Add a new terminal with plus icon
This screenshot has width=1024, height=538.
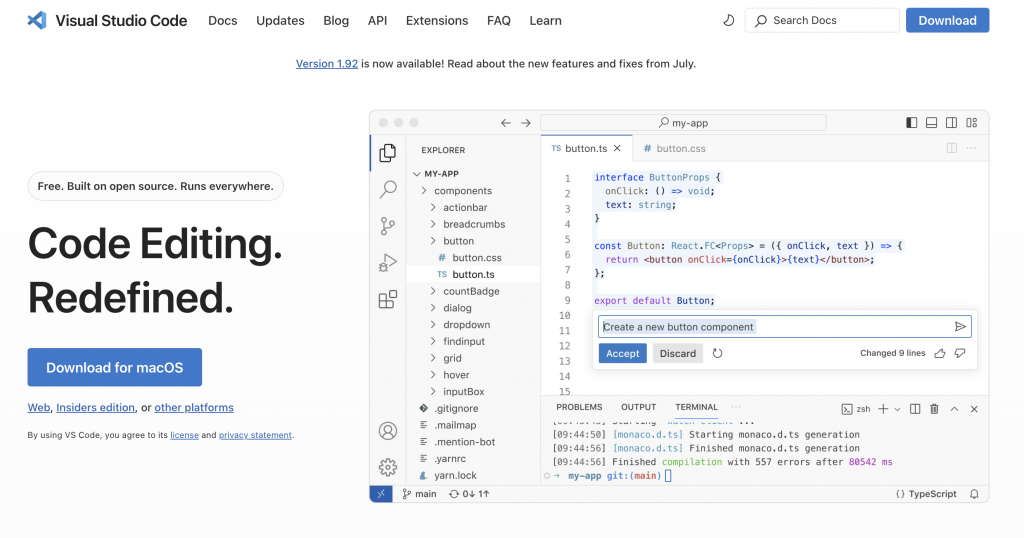click(883, 409)
